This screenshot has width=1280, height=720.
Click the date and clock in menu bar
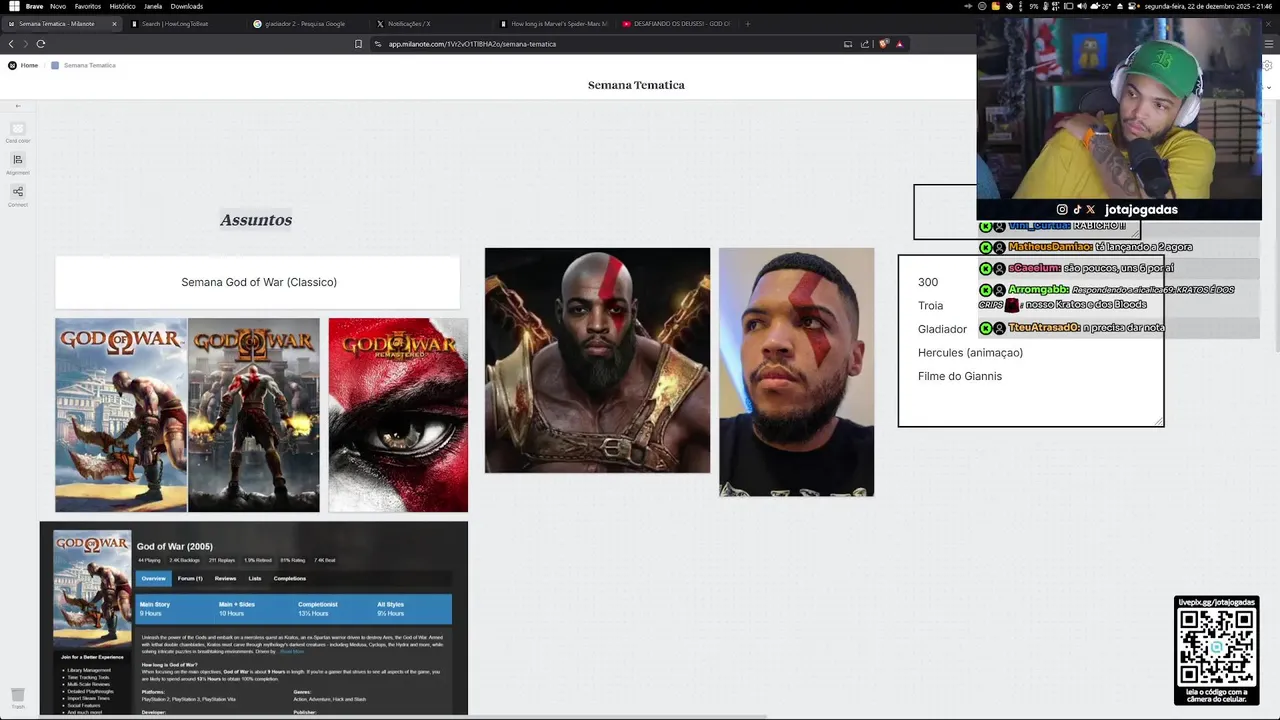click(x=1207, y=6)
